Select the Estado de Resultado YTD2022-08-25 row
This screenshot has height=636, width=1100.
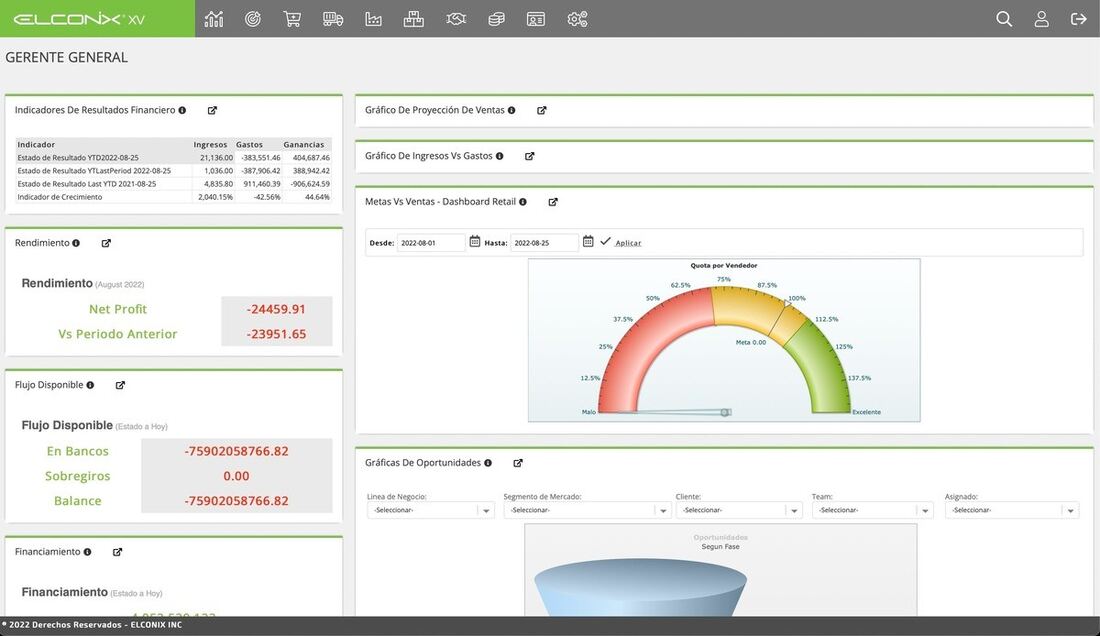173,158
